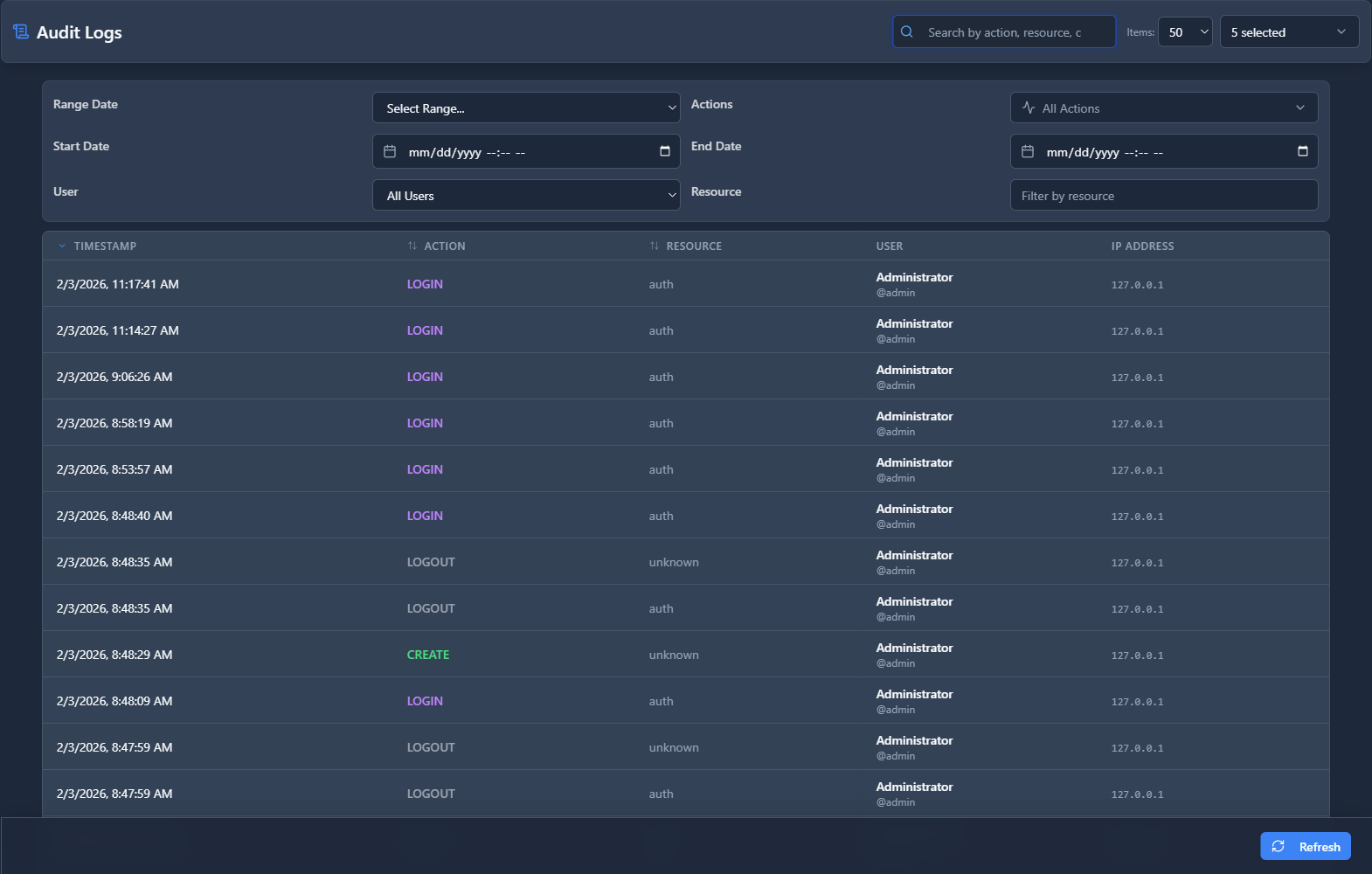The height and width of the screenshot is (874, 1372).
Task: Open the All Users dropdown
Action: pos(526,195)
